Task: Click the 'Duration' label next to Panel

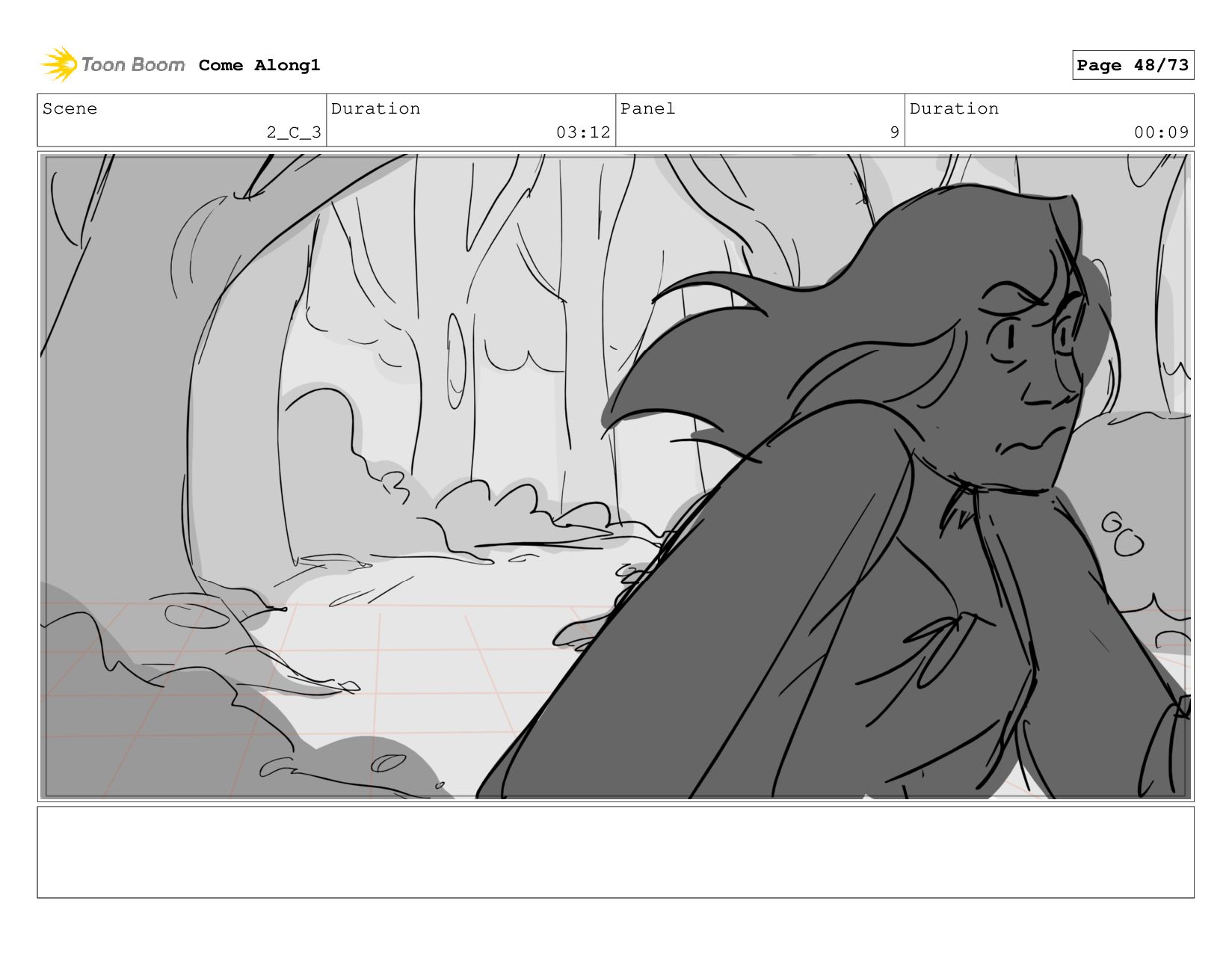Action: pos(954,108)
